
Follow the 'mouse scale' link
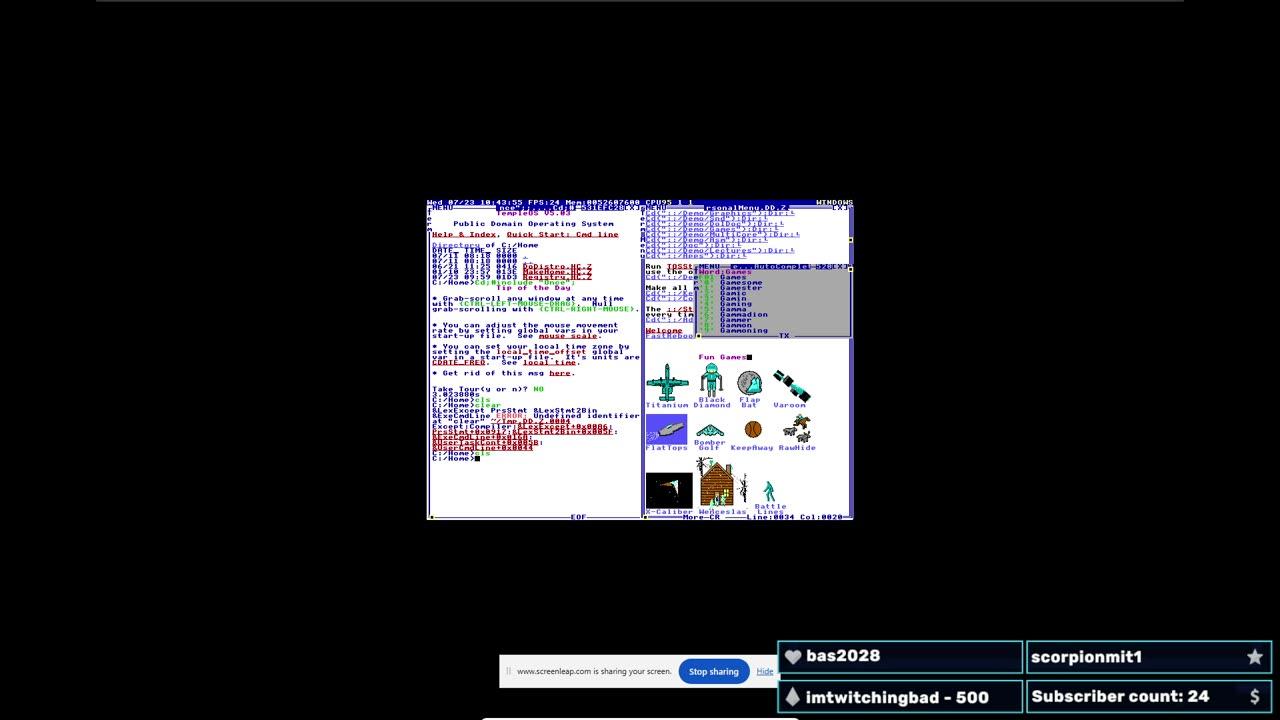click(x=568, y=336)
